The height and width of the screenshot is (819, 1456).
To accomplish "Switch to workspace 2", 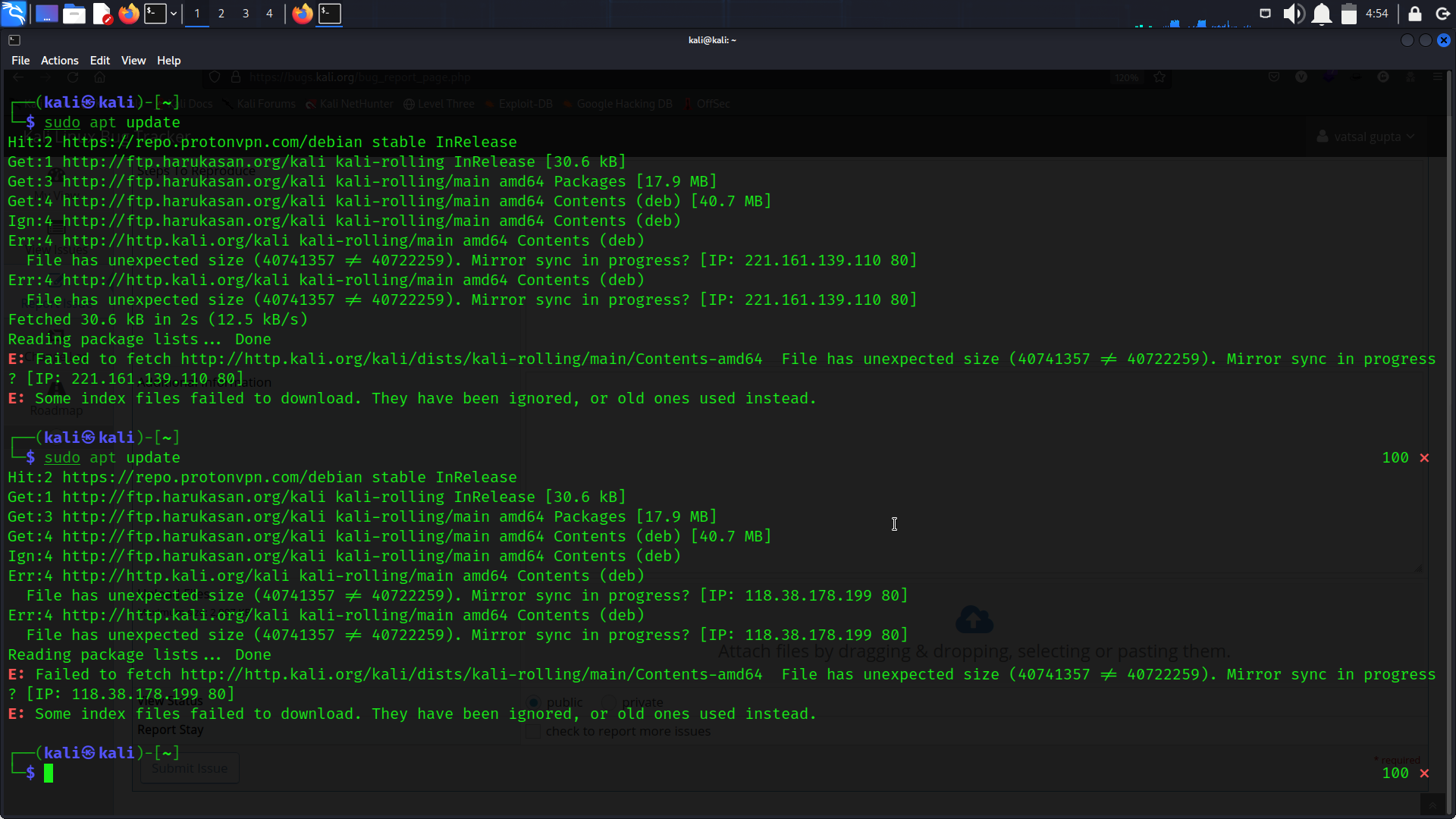I will [221, 13].
